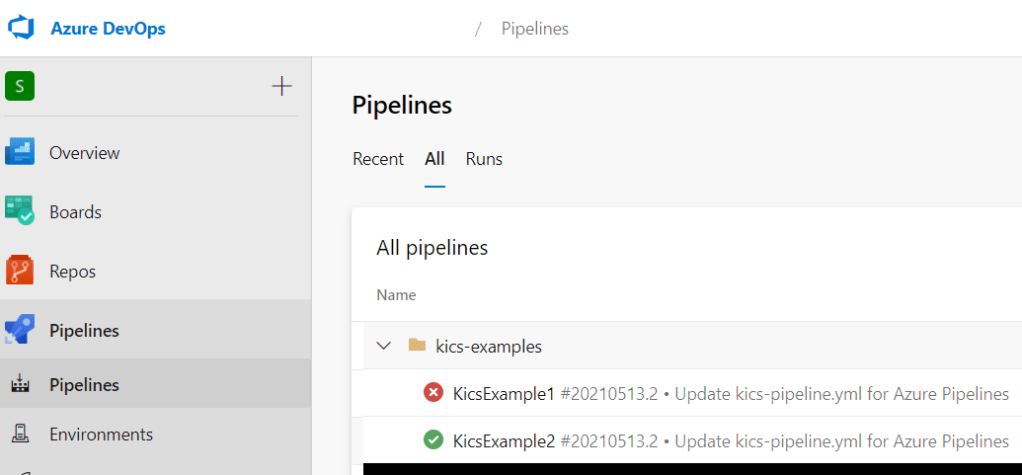Open the green S project avatar

(x=20, y=87)
